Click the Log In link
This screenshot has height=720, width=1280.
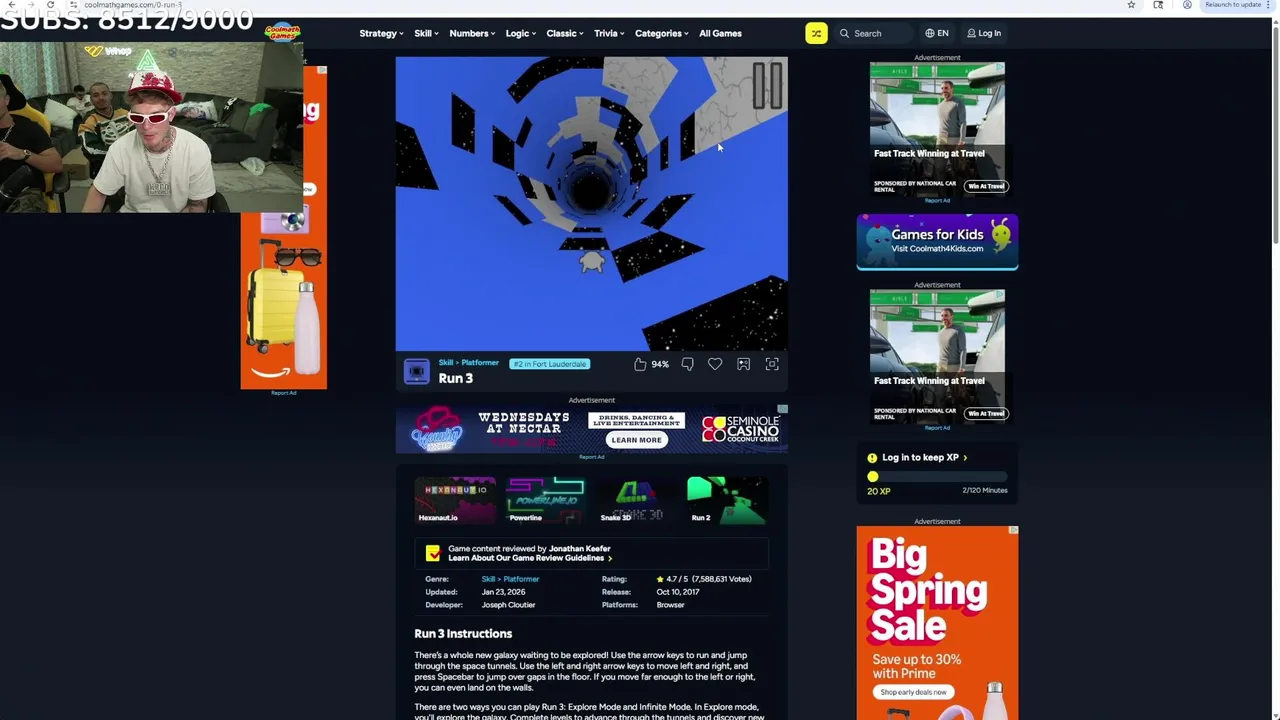click(x=984, y=33)
